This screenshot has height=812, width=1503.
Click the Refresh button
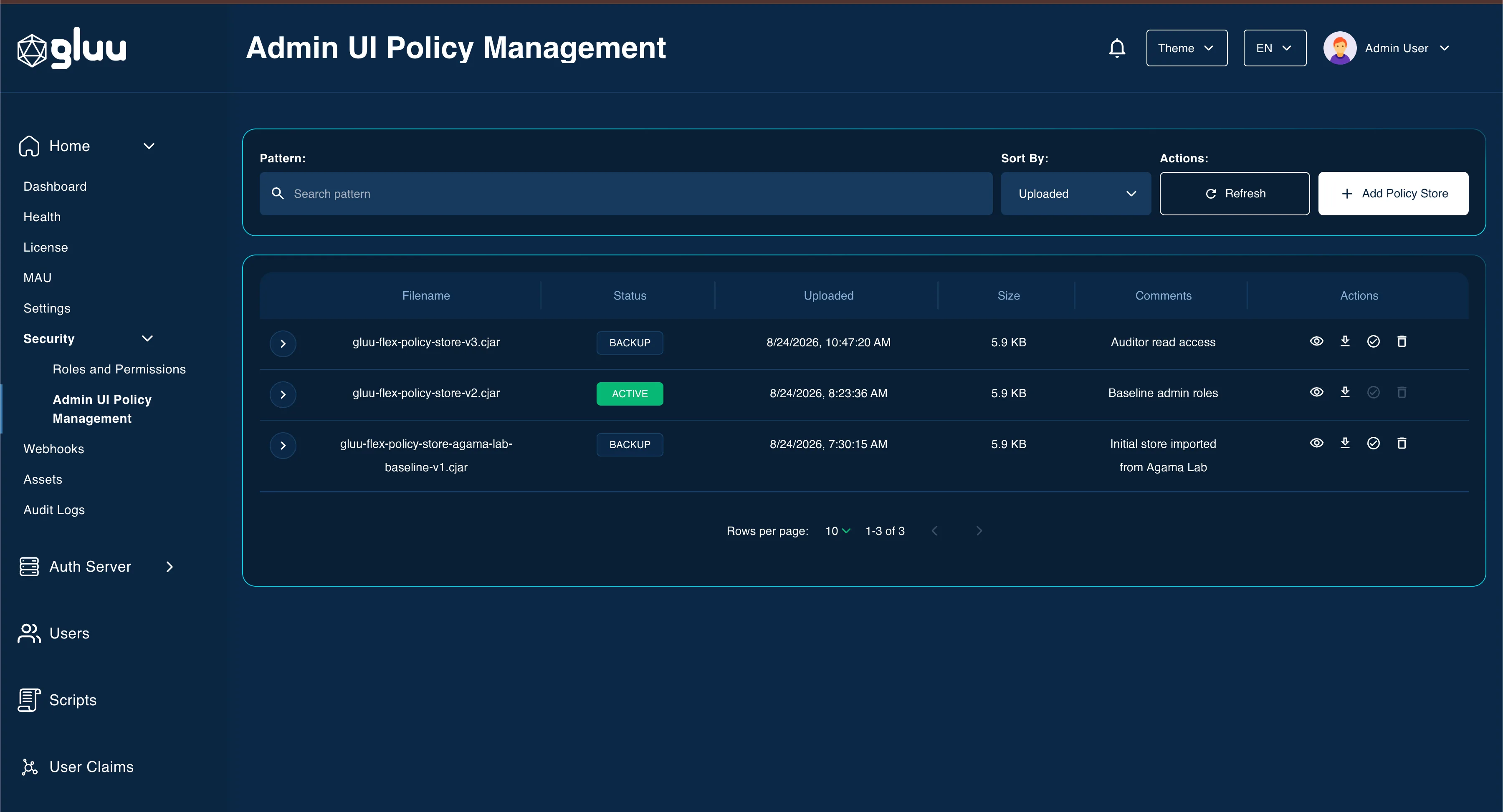point(1234,193)
